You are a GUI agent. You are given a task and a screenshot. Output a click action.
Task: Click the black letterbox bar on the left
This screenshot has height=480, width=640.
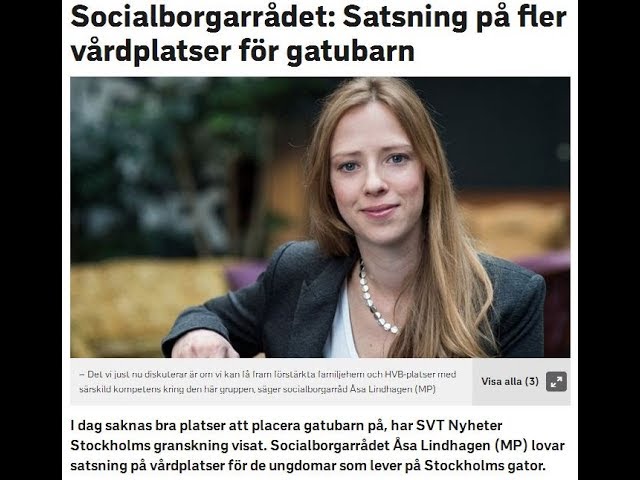tap(31, 240)
